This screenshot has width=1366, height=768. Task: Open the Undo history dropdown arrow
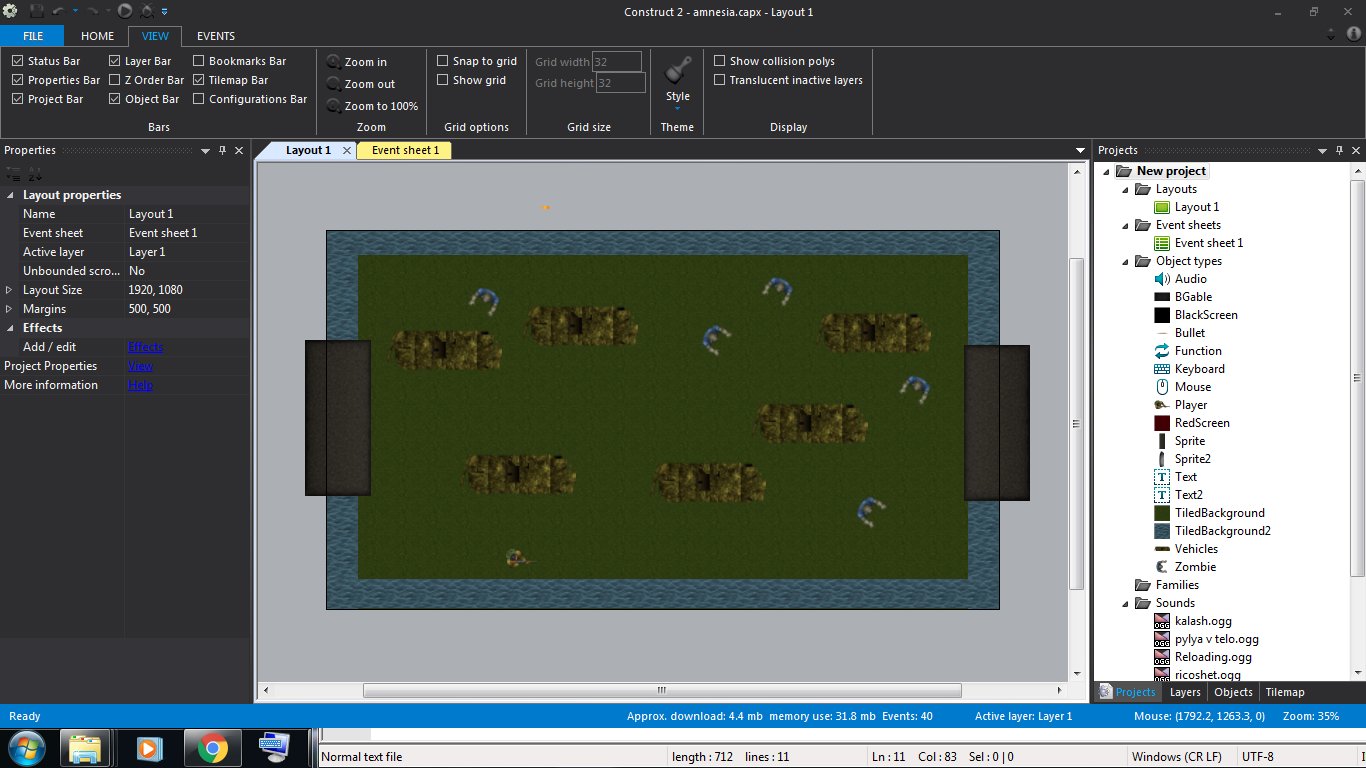coord(75,11)
